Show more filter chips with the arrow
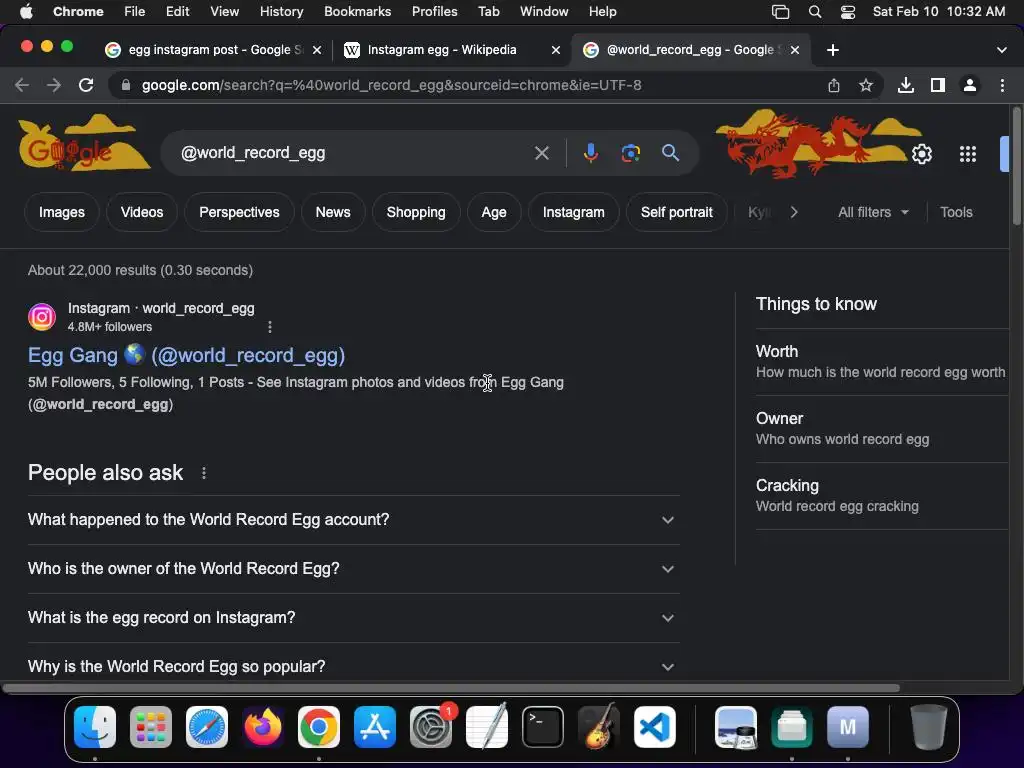Viewport: 1024px width, 768px height. 793,212
